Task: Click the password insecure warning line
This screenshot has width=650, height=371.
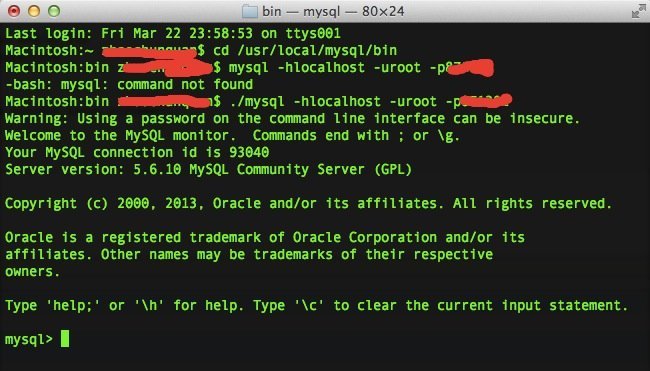Action: coord(292,119)
